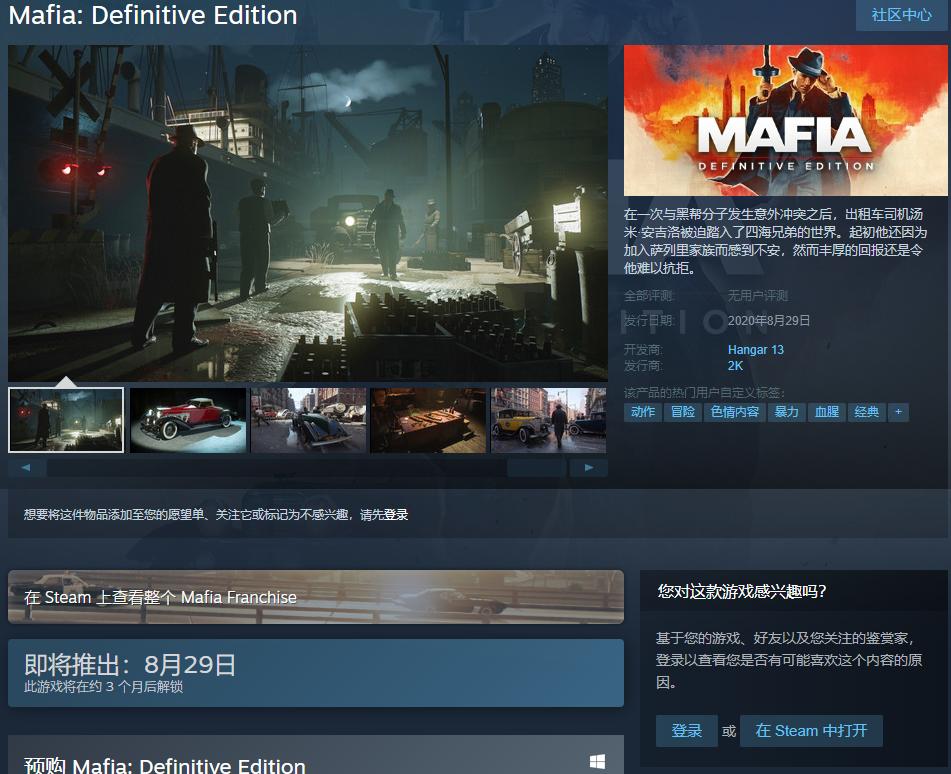Screen dimensions: 951x774
Task: Select the 暴力 tag
Action: coord(787,412)
